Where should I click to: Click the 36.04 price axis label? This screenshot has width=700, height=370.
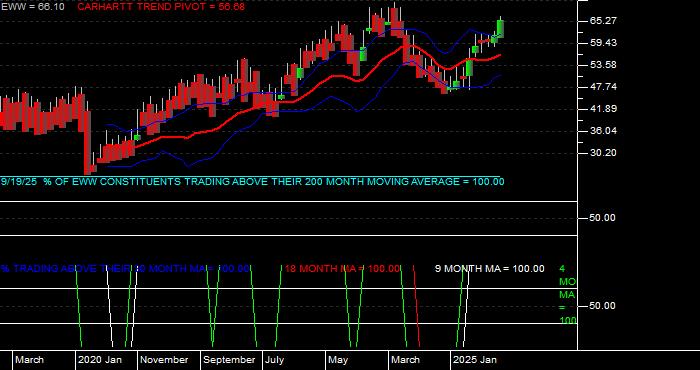(x=604, y=131)
